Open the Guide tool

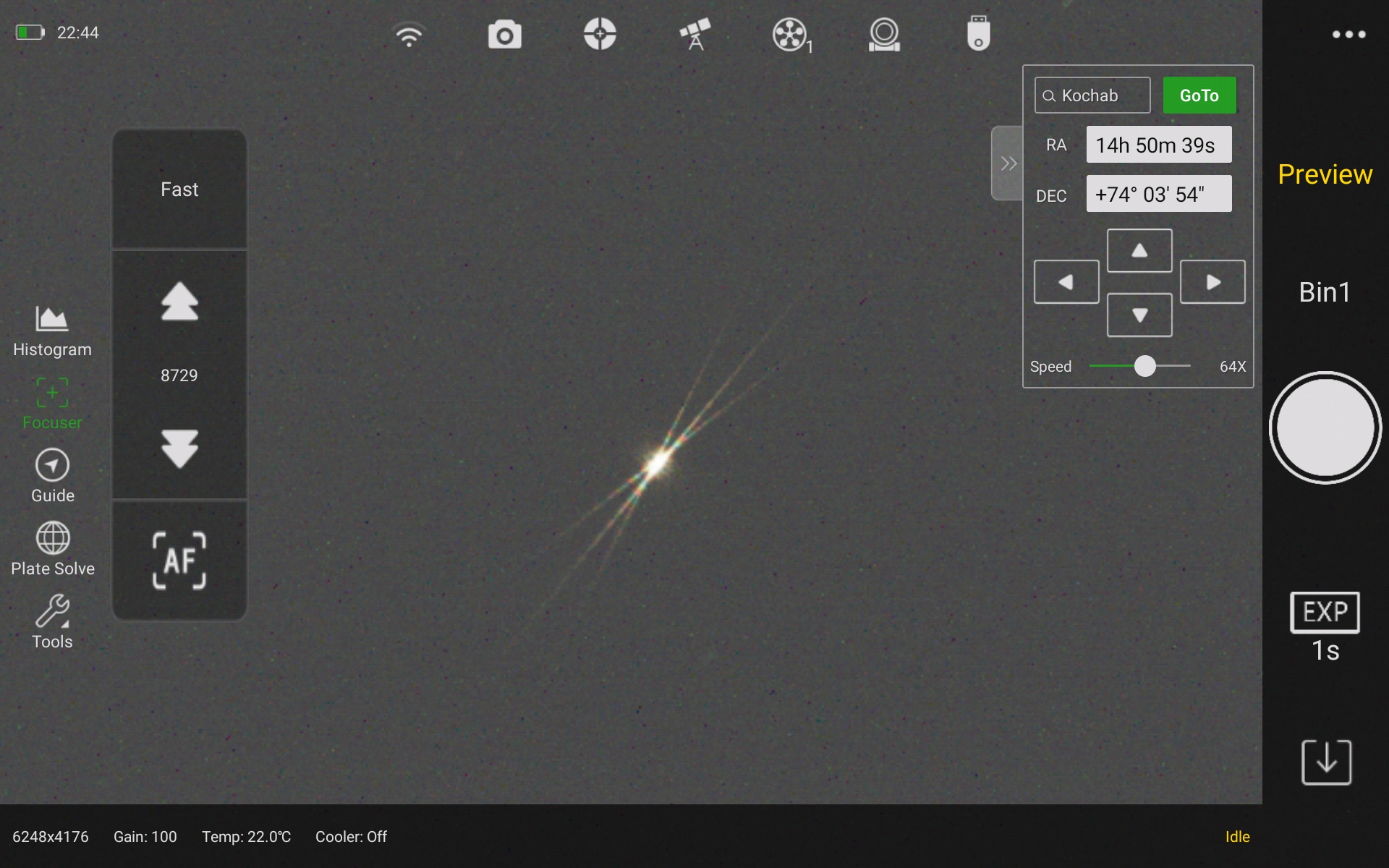pyautogui.click(x=52, y=477)
